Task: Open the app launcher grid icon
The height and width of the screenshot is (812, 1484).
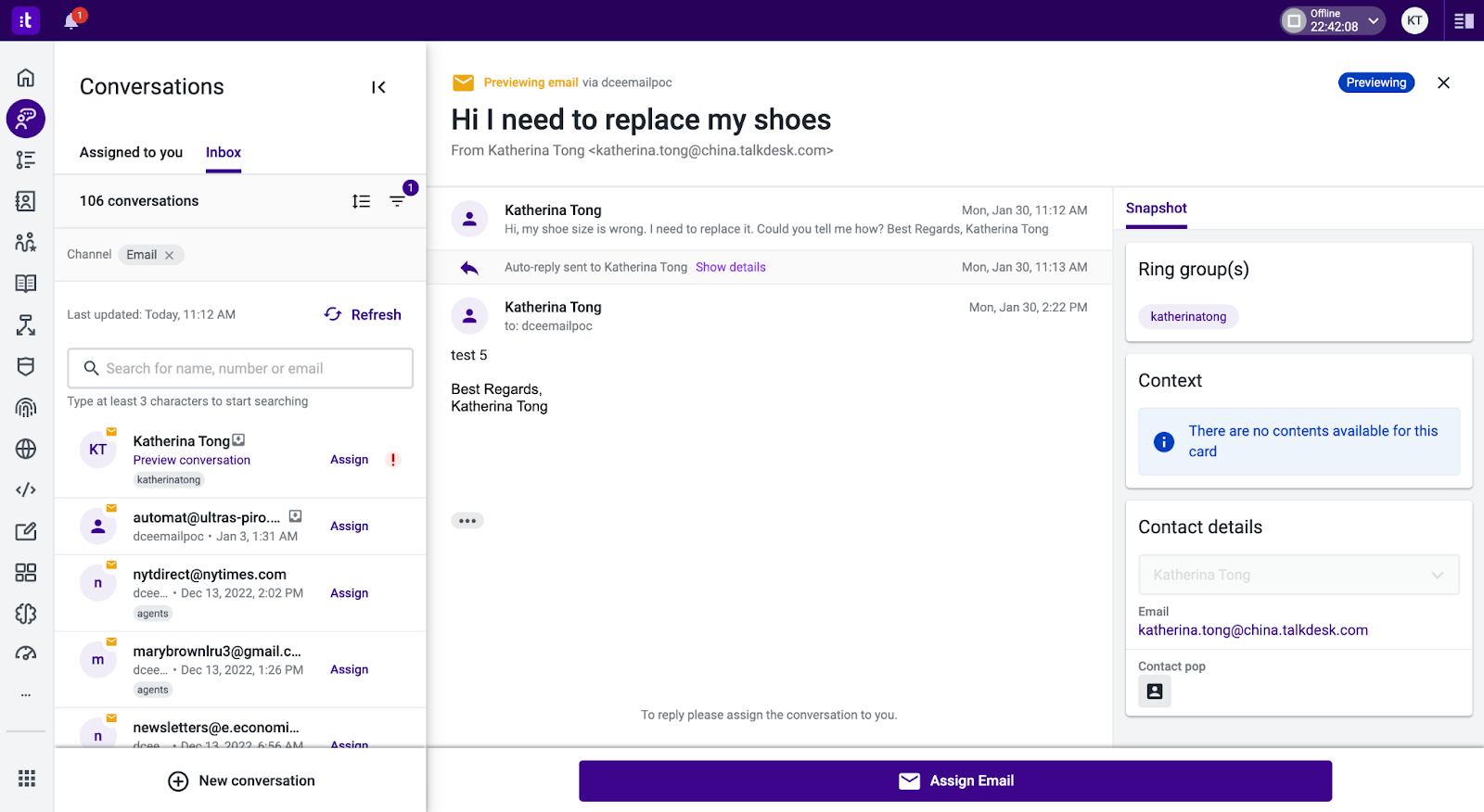Action: click(27, 779)
